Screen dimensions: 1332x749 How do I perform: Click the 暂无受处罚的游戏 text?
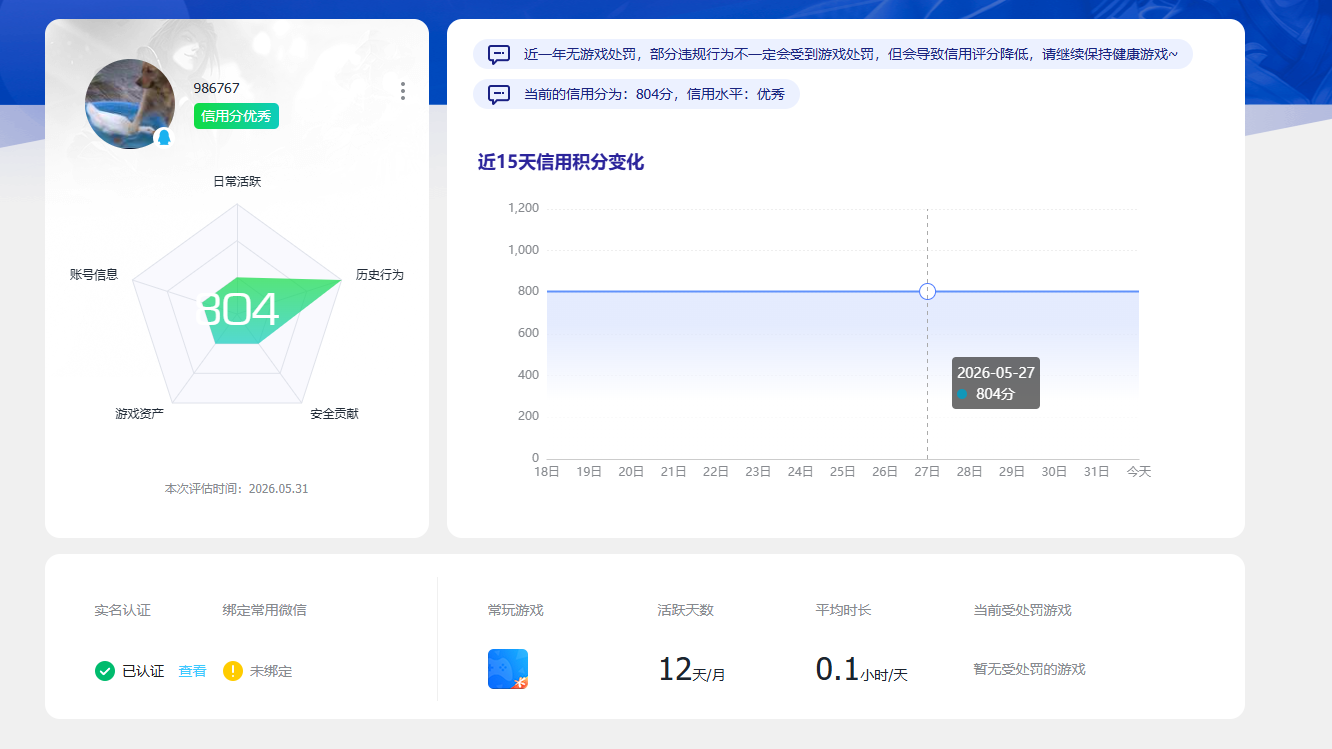point(1030,669)
